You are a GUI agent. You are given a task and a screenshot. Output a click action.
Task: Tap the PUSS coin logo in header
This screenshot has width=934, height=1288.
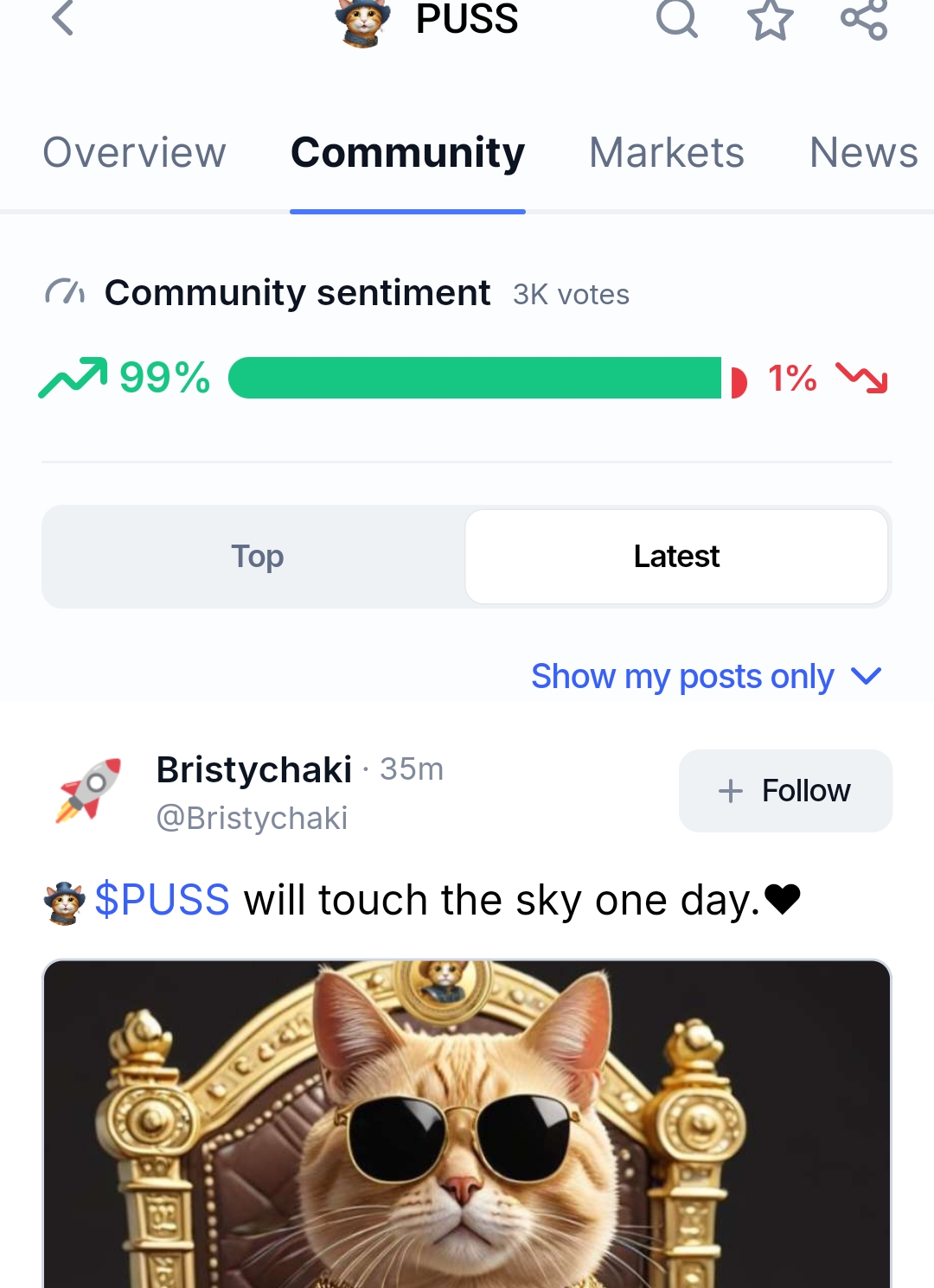coord(363,21)
